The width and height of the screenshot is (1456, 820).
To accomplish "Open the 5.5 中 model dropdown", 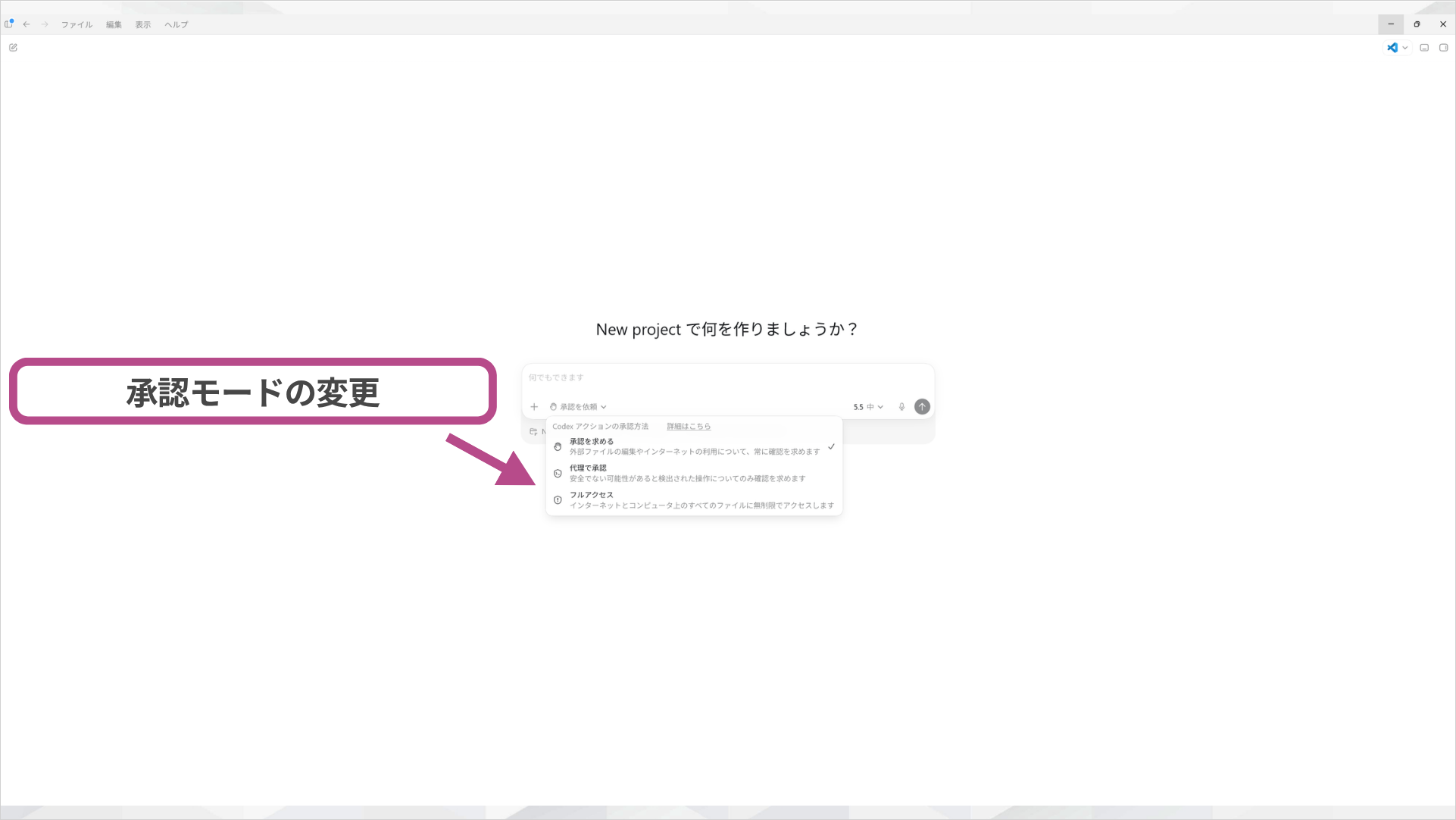I will tap(868, 407).
